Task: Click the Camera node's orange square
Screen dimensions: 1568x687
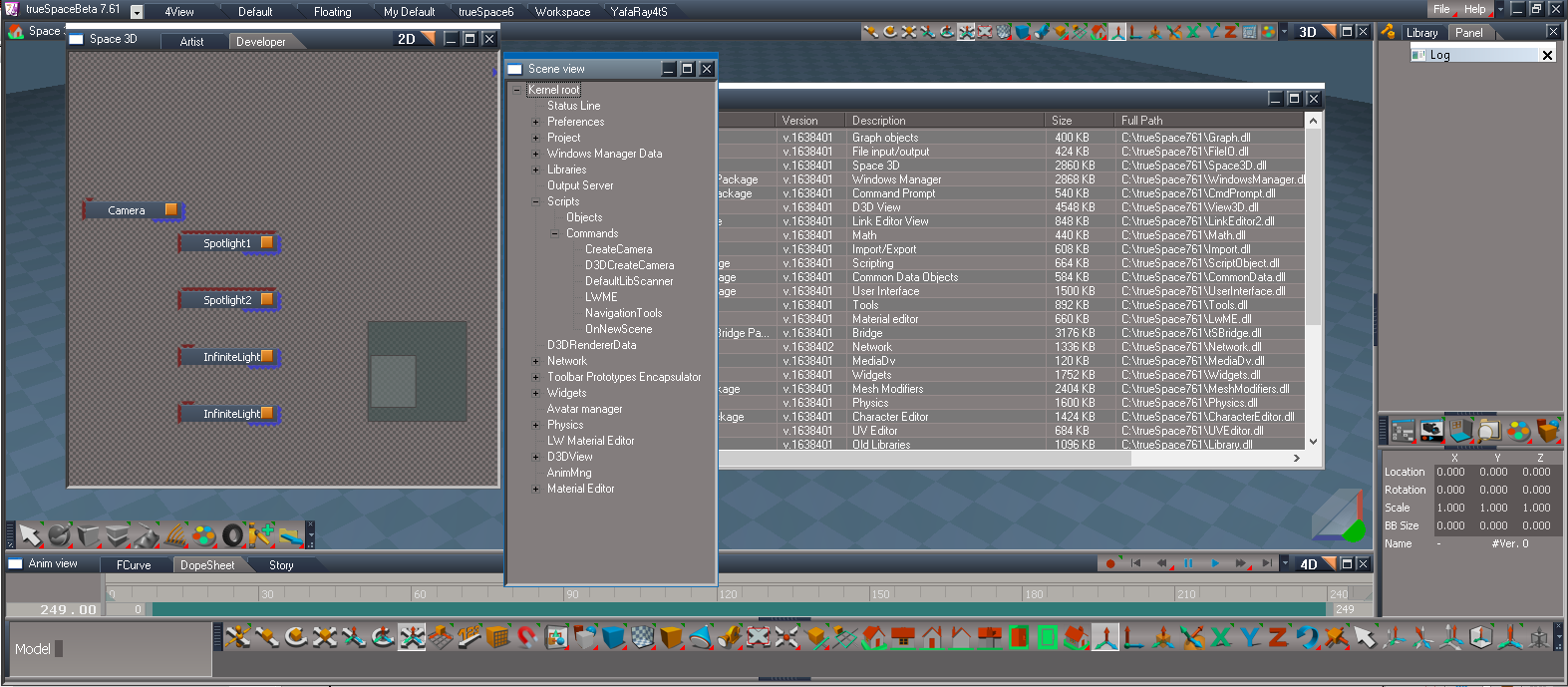Action: click(171, 209)
